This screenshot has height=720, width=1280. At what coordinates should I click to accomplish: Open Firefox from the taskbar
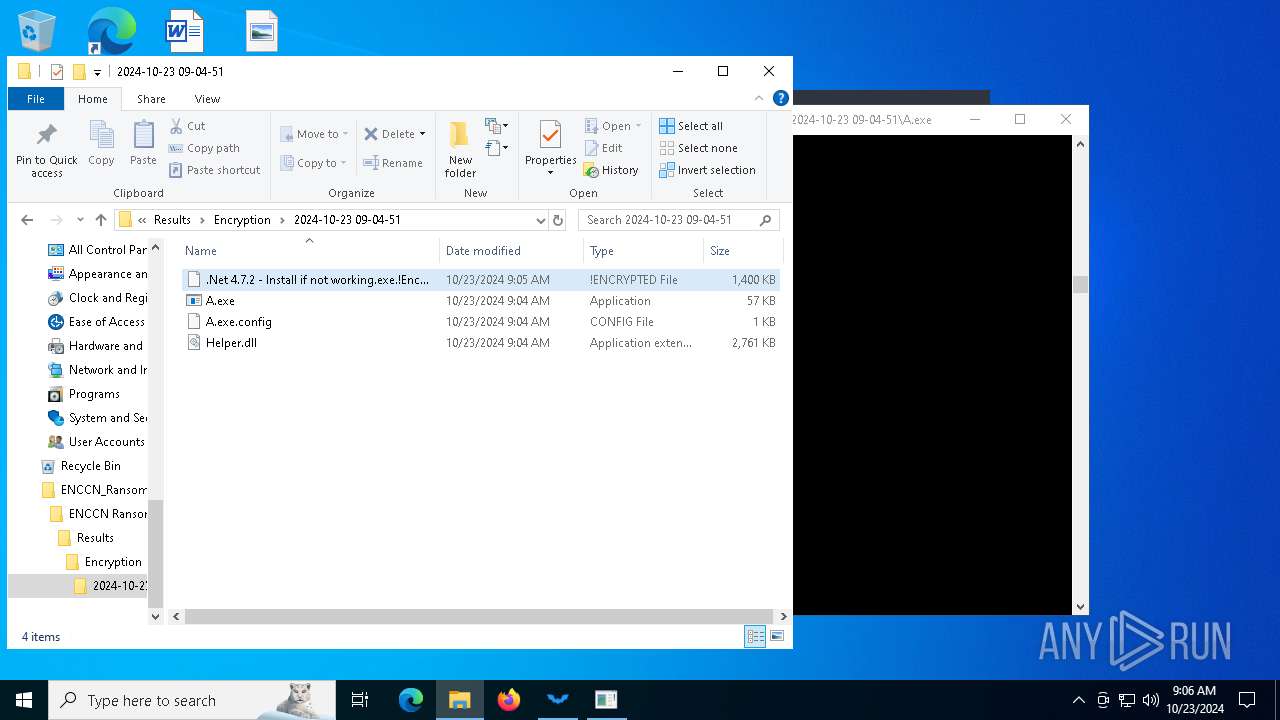pyautogui.click(x=509, y=700)
